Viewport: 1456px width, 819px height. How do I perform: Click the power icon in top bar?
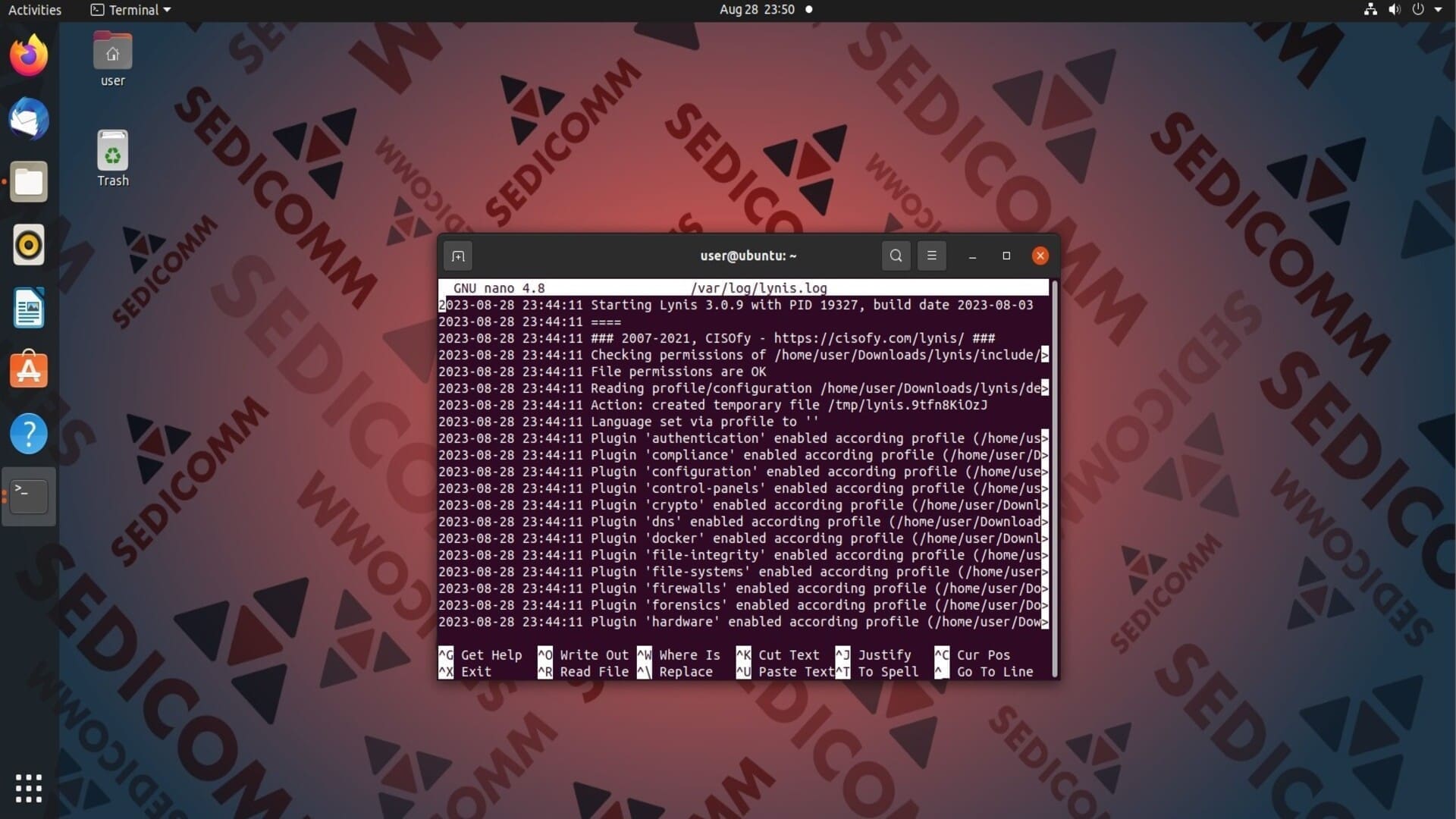[x=1418, y=10]
